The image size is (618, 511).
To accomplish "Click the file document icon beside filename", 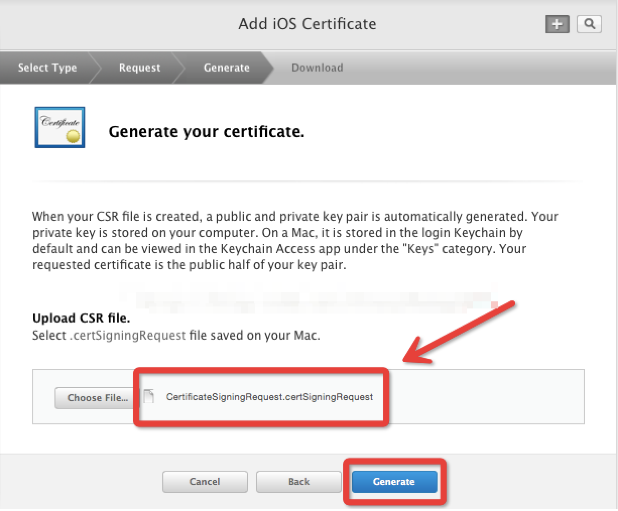I will coord(149,396).
